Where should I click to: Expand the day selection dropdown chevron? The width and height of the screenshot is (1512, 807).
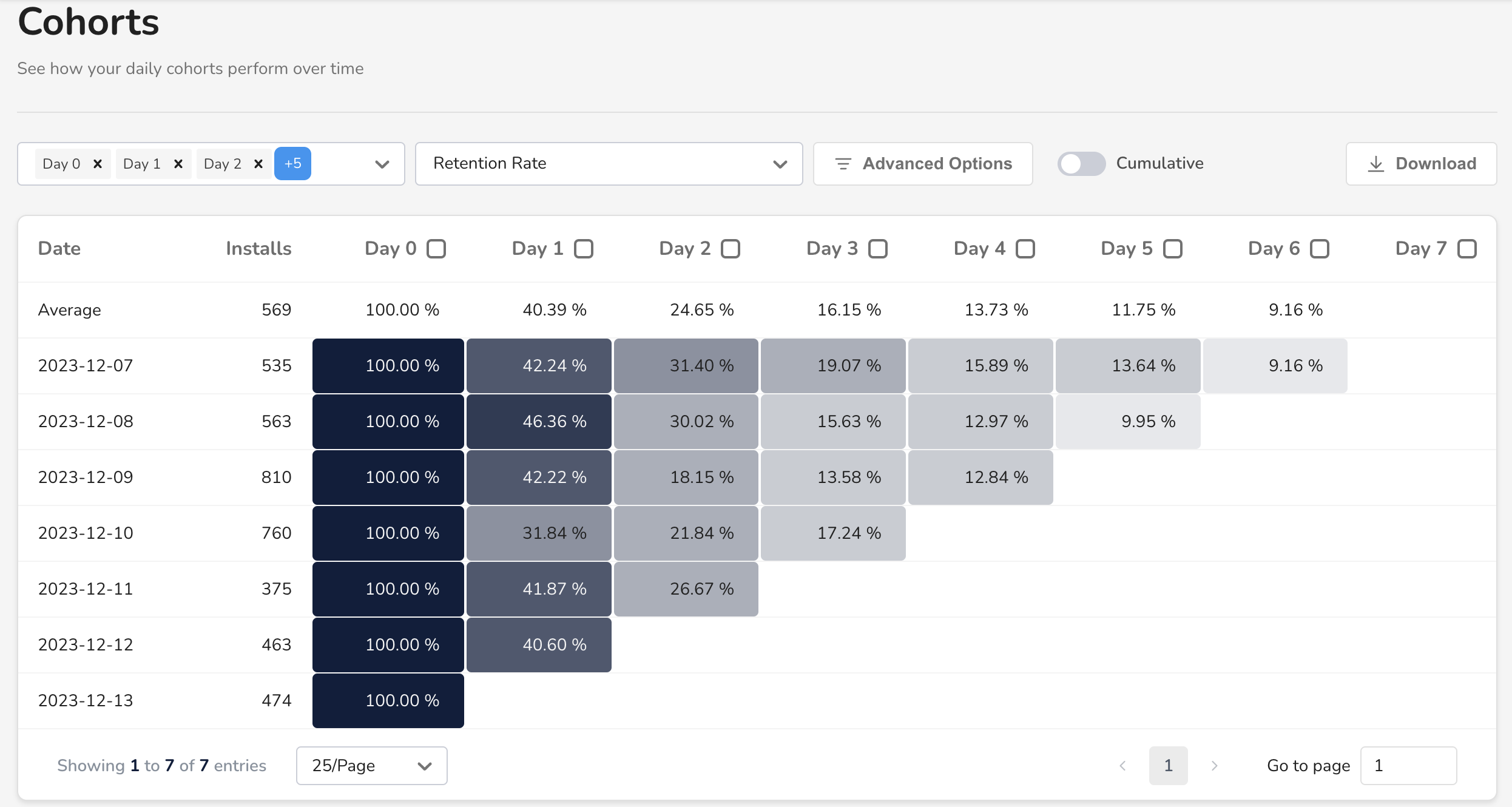tap(382, 164)
